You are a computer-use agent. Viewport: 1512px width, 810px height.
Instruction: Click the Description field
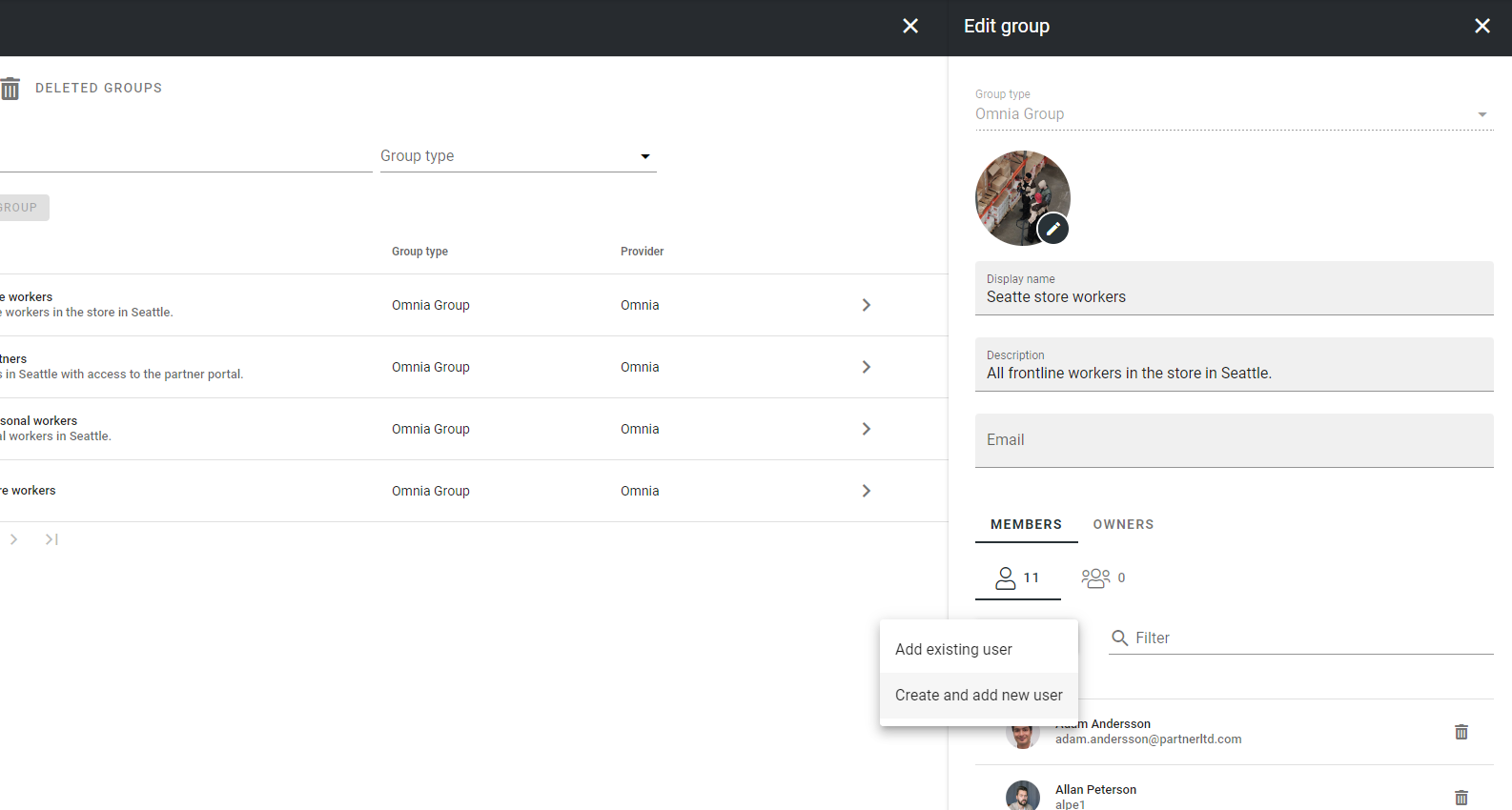1234,364
